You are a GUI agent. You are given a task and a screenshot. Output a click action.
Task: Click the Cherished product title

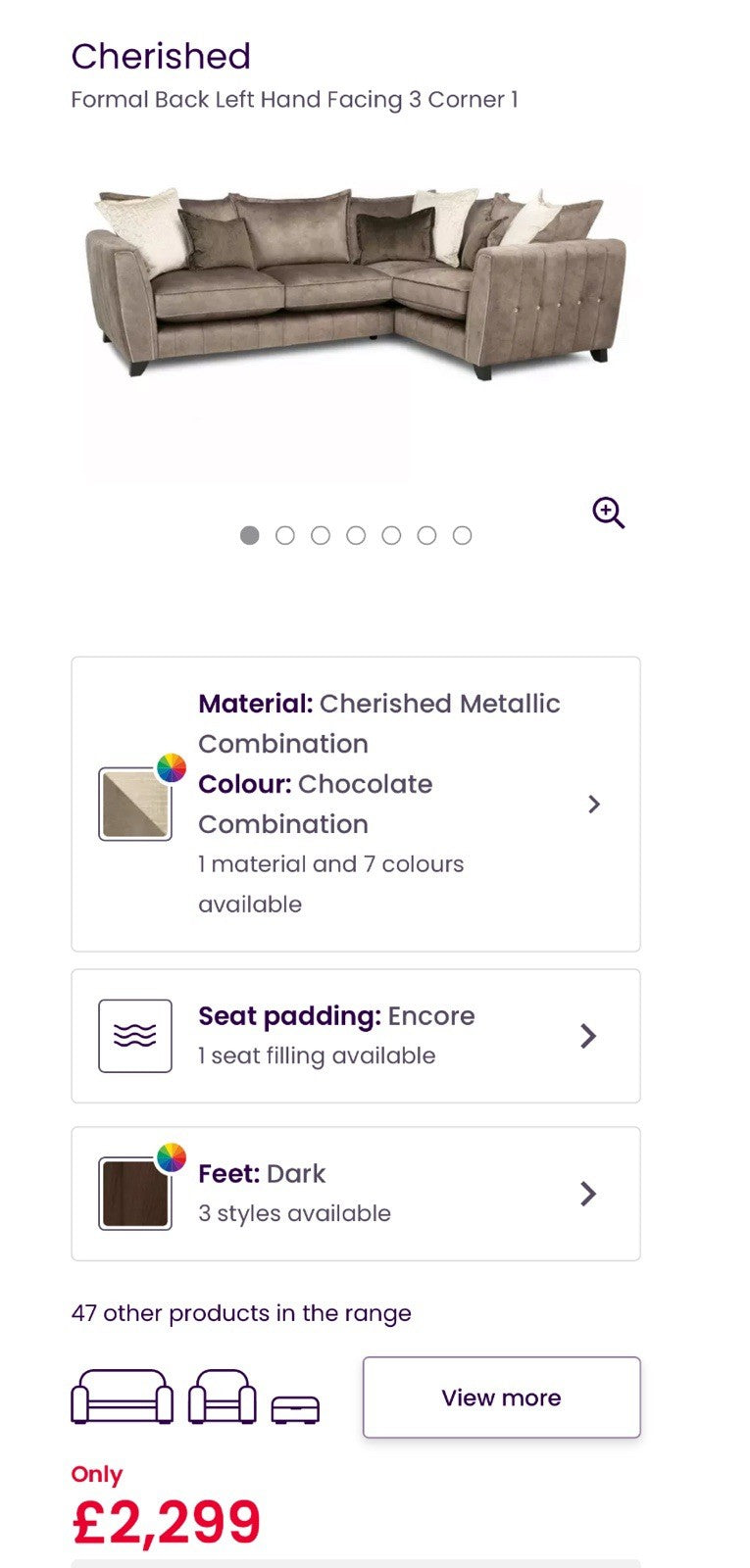tap(161, 57)
